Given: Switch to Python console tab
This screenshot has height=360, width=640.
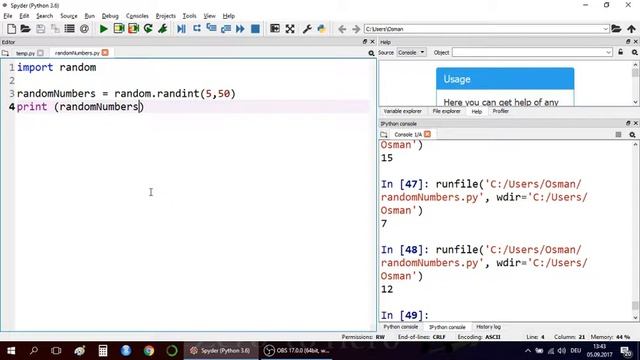Looking at the screenshot, I should click(400, 327).
